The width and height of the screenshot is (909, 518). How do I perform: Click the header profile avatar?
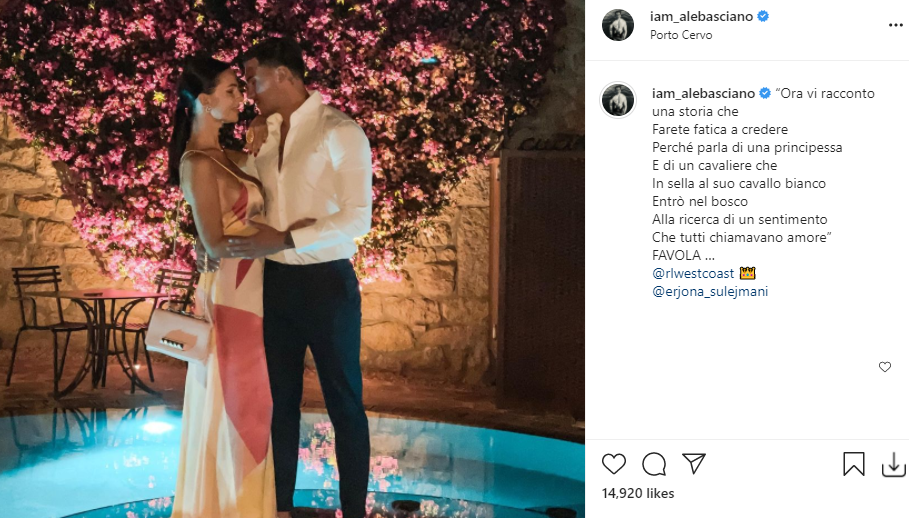(618, 25)
